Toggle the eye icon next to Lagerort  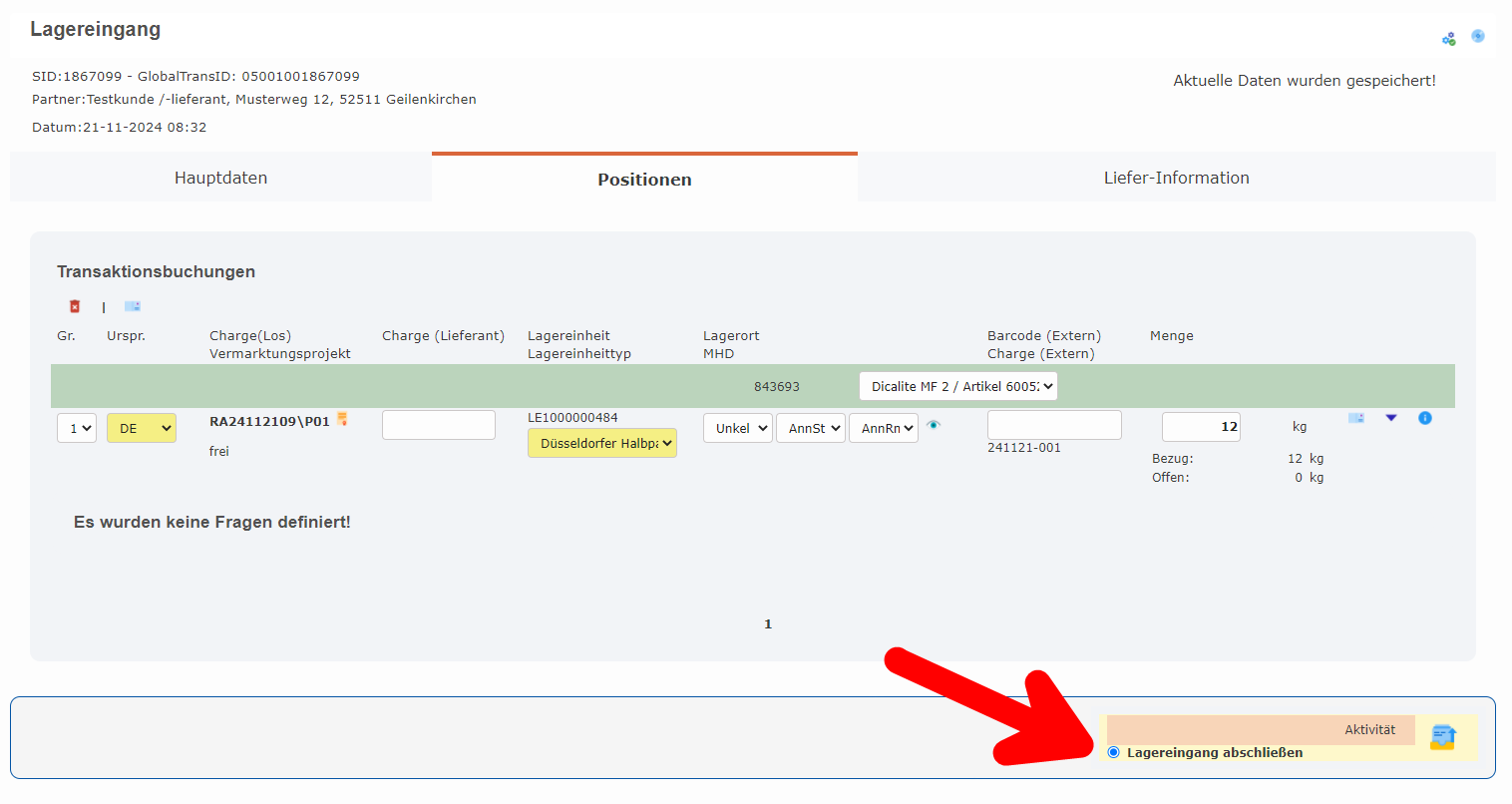[934, 425]
